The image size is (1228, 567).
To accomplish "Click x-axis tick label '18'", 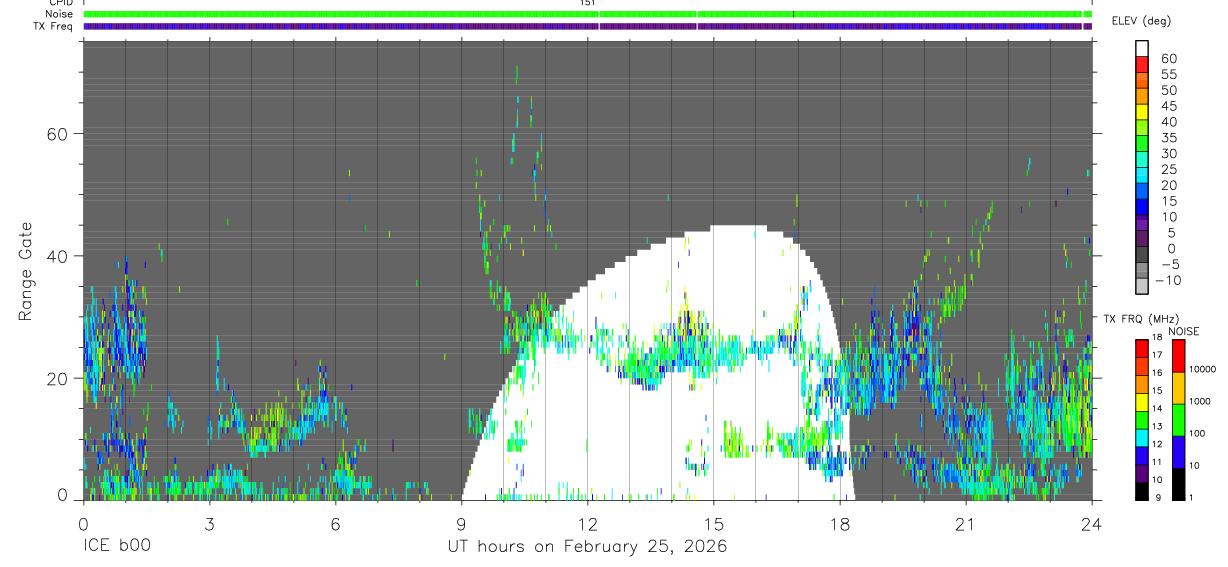I will pos(839,524).
